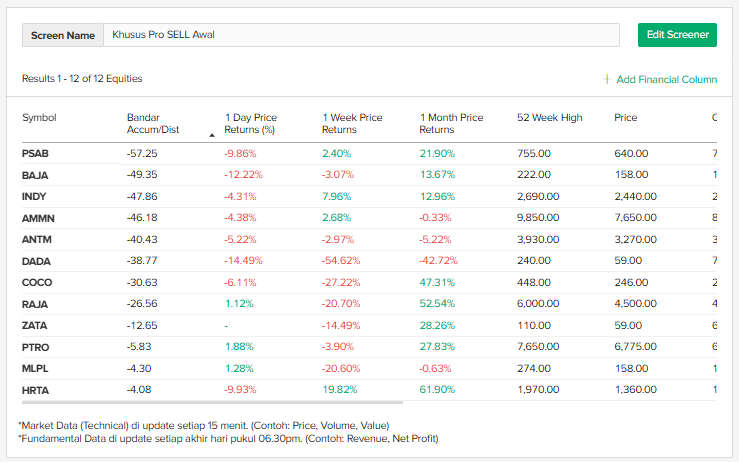Open the PSAB stock symbol
This screenshot has height=462, width=739.
tap(35, 154)
